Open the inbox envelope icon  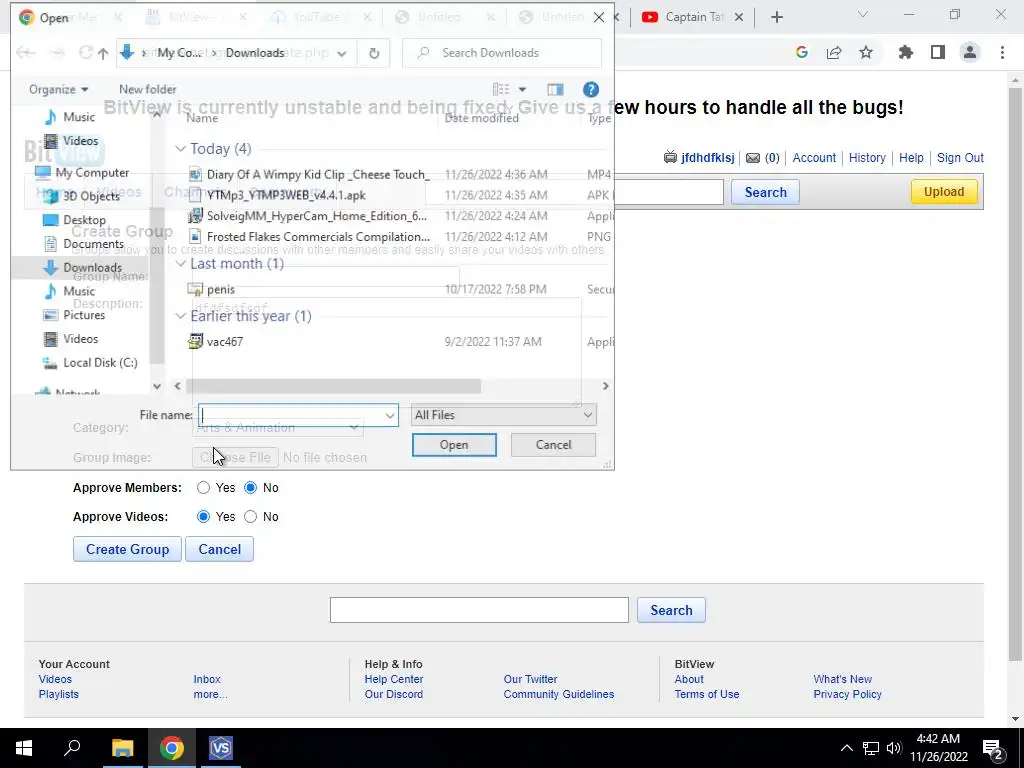coord(753,158)
